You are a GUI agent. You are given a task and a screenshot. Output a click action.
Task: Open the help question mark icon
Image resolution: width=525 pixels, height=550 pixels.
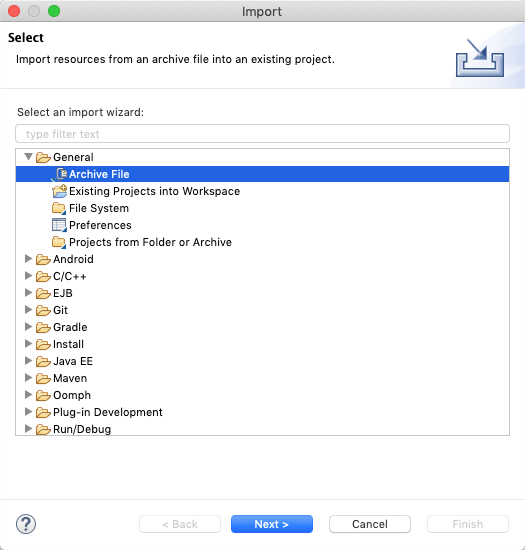26,524
